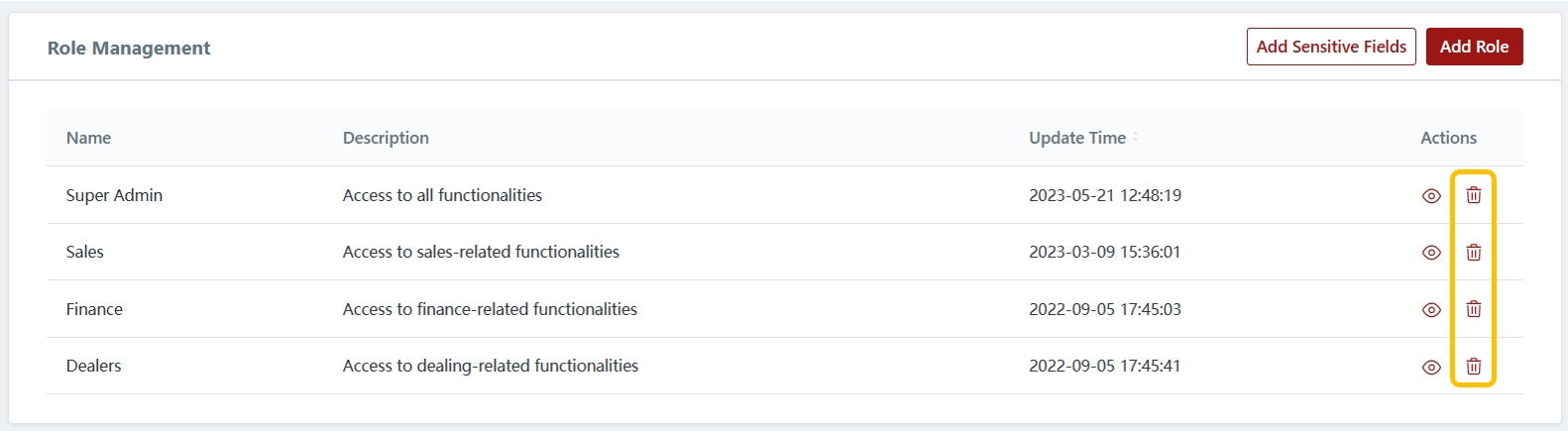The image size is (1568, 431).
Task: Sort table by Update Time arrows
Action: (1136, 138)
